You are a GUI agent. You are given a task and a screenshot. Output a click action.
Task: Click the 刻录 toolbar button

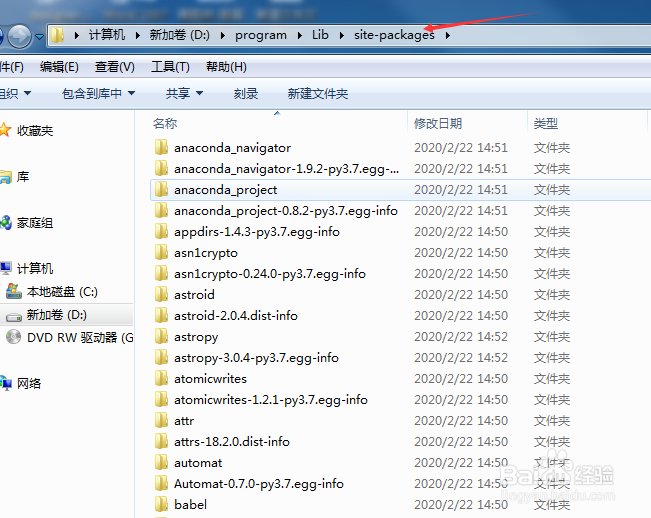pos(246,94)
